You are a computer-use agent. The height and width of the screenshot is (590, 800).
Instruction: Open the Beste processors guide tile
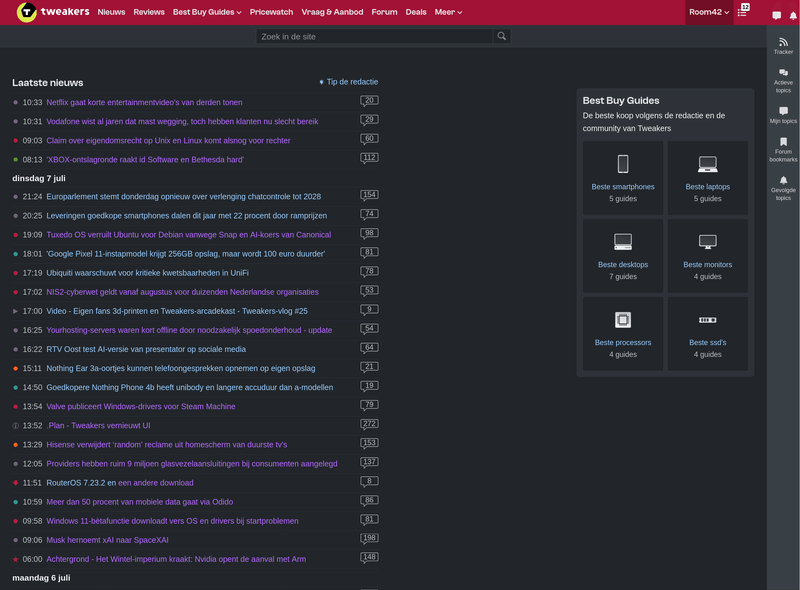[623, 334]
